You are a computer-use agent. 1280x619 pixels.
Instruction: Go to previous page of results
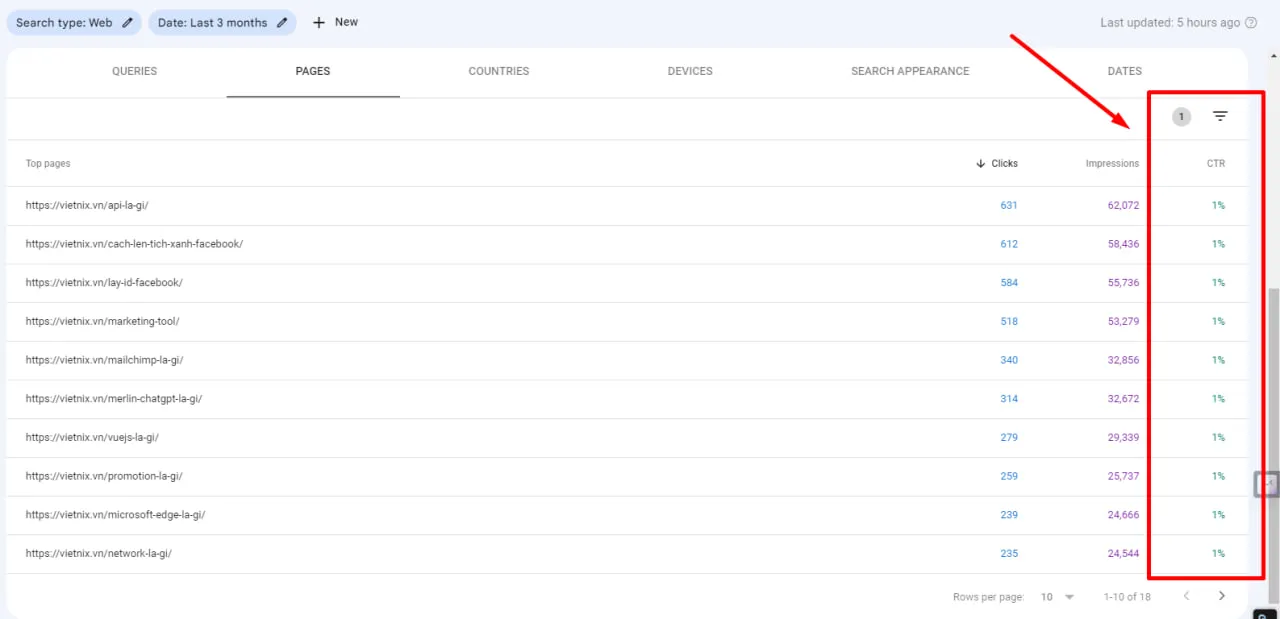pos(1187,596)
